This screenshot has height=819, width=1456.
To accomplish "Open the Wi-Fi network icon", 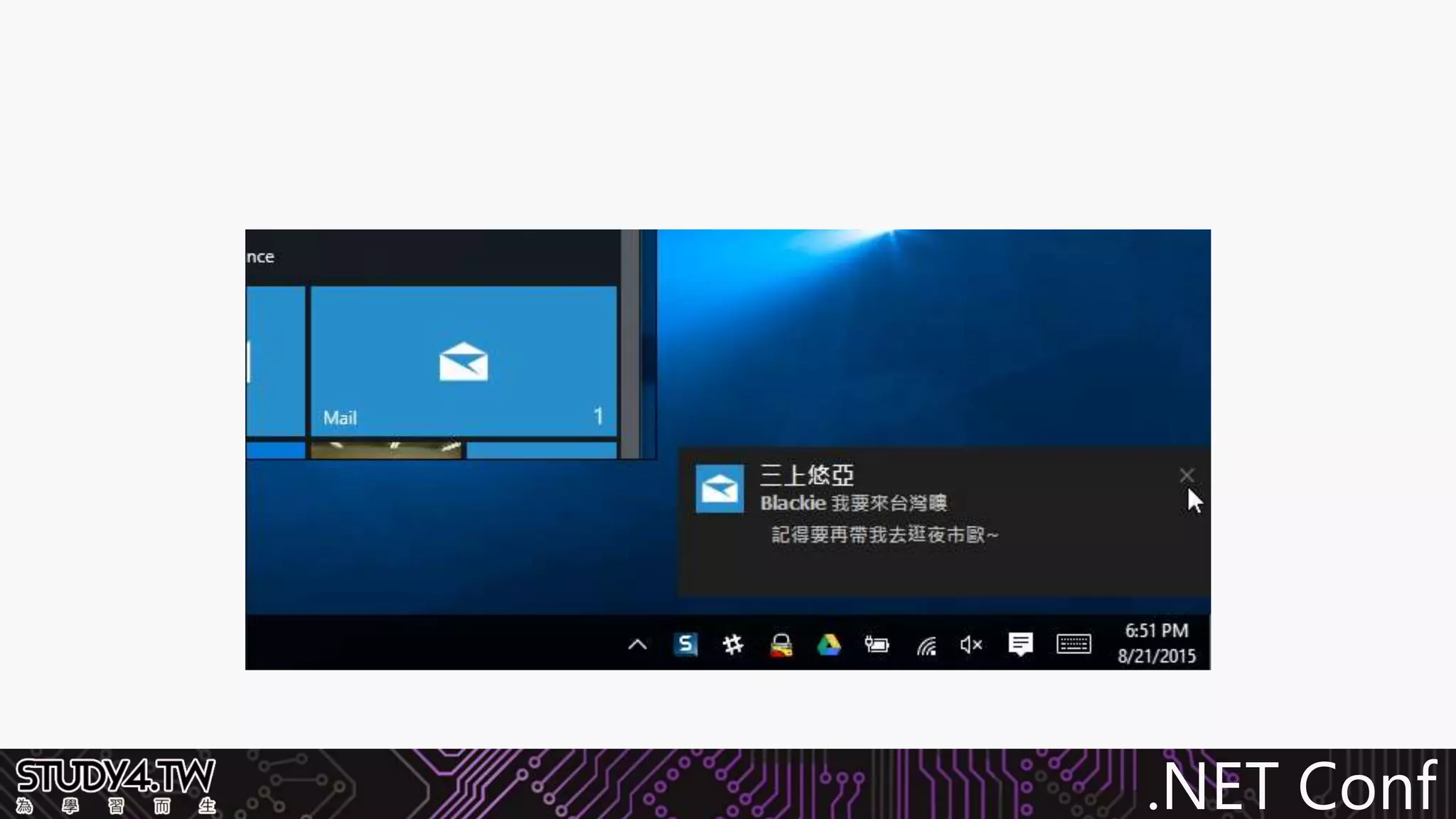I will click(x=926, y=646).
